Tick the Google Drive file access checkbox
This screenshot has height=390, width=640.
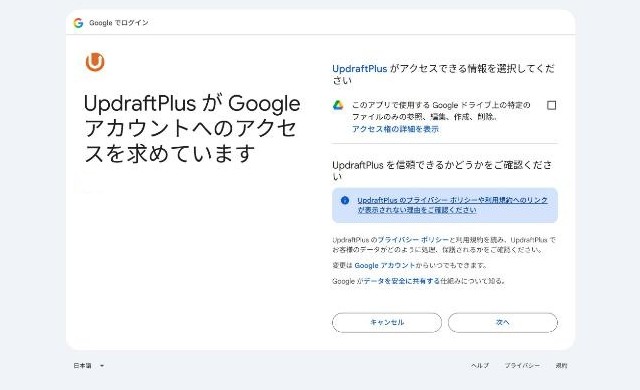551,105
